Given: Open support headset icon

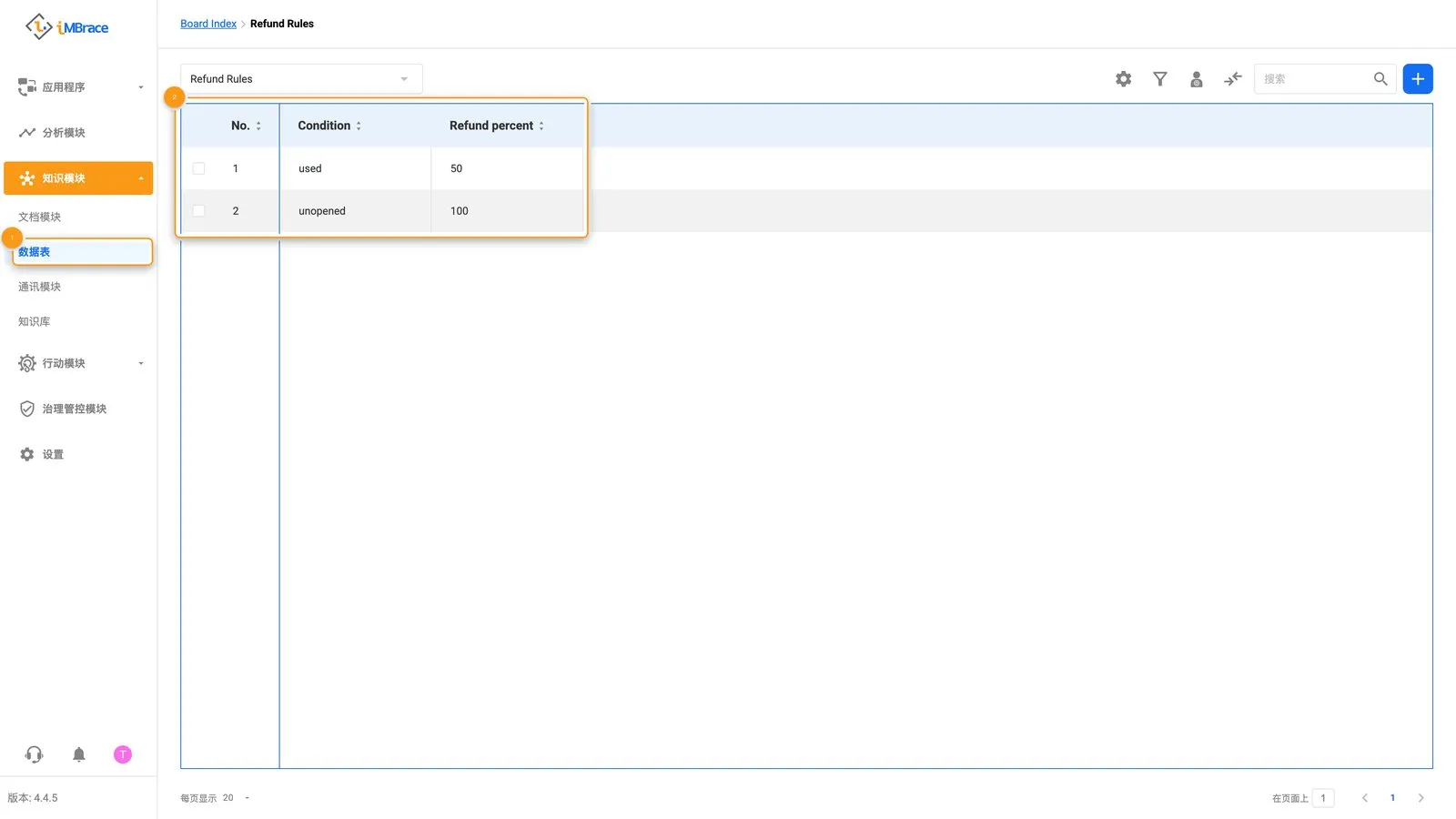Looking at the screenshot, I should [x=35, y=754].
